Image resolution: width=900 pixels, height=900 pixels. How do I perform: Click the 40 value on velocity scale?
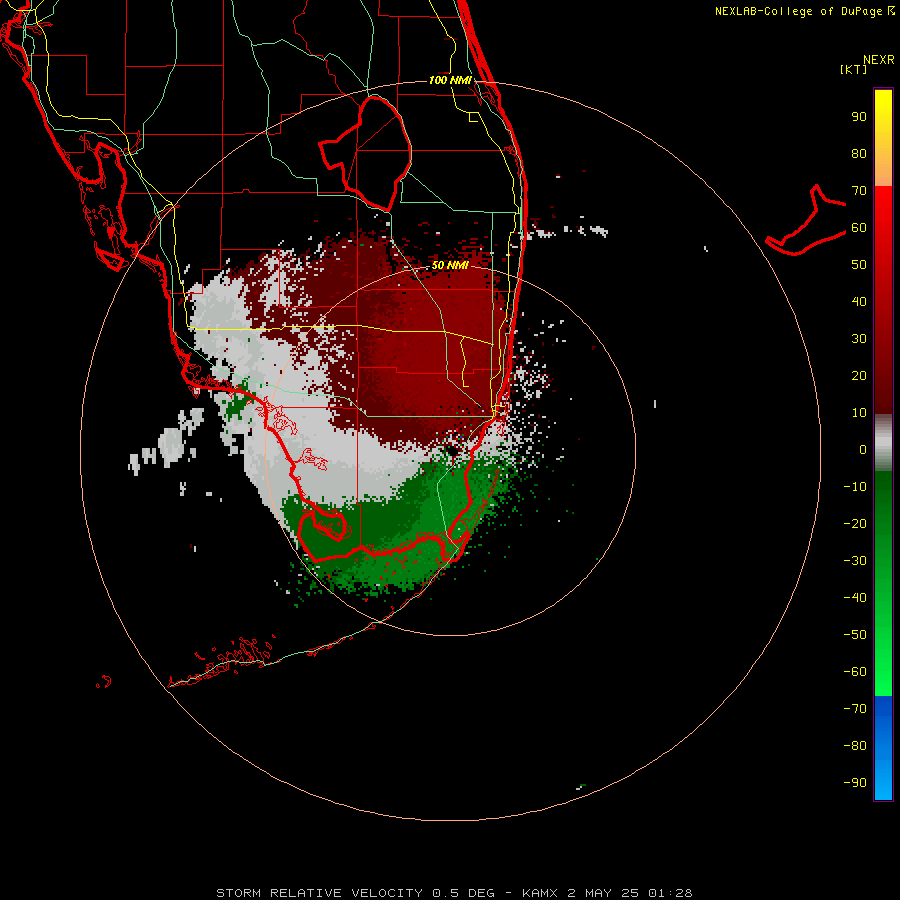(859, 301)
